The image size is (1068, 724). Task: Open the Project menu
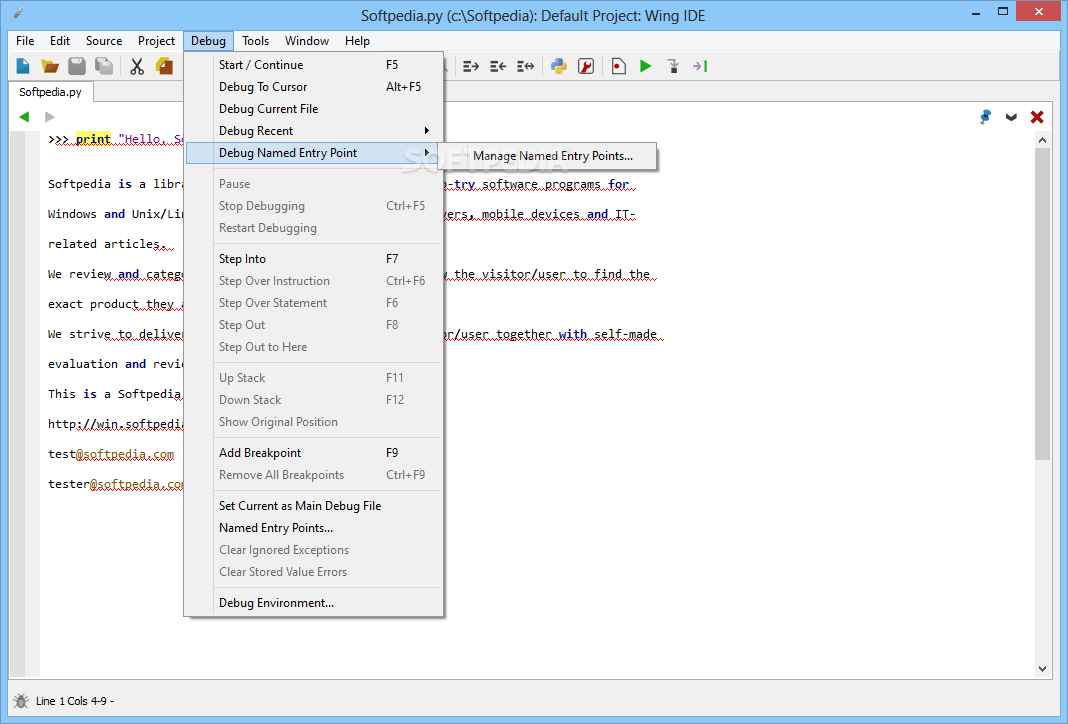click(x=156, y=41)
